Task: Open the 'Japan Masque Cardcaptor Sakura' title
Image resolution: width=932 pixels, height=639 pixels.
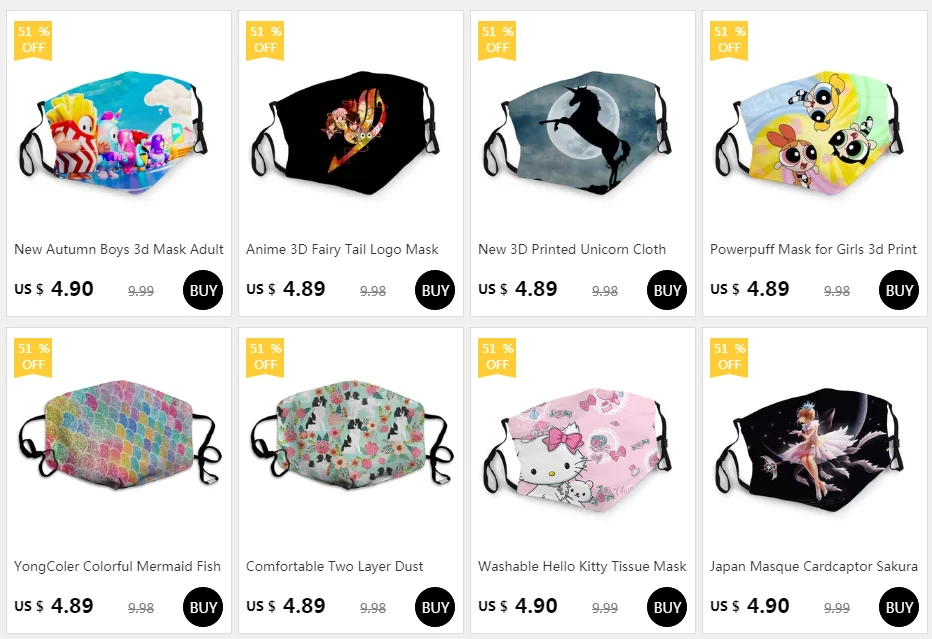Action: coord(814,566)
